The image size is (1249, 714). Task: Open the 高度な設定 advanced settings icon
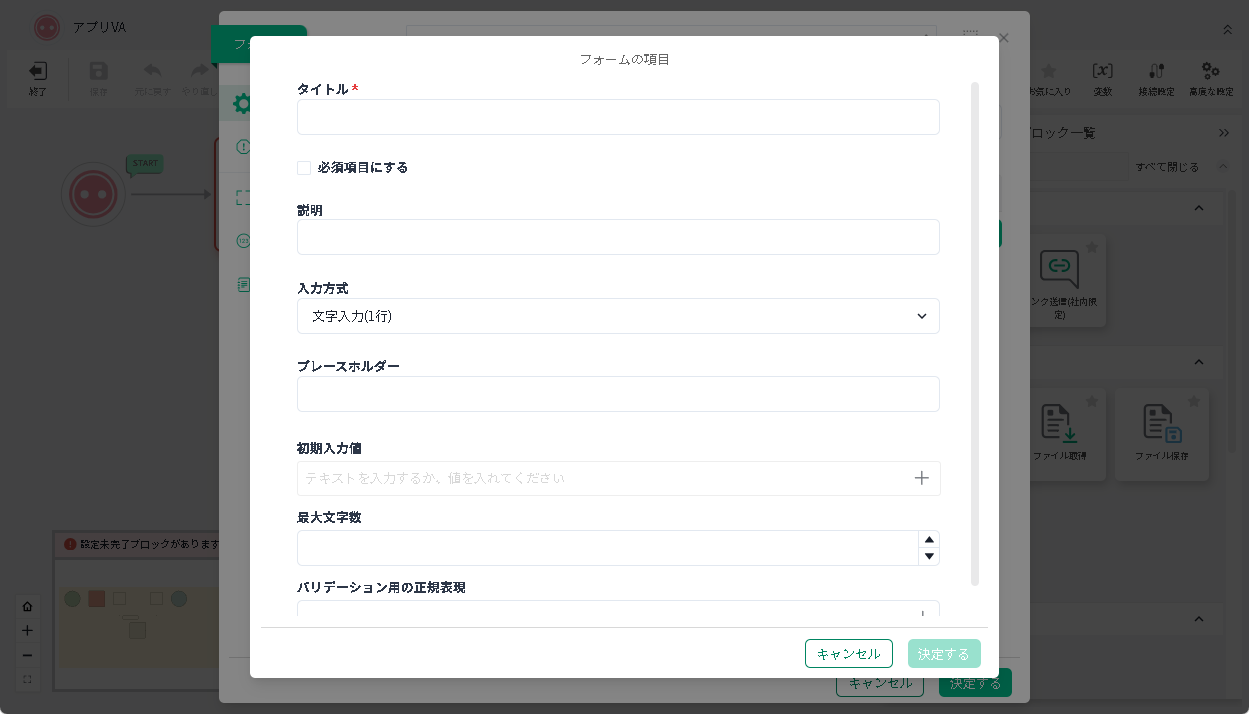coord(1211,72)
